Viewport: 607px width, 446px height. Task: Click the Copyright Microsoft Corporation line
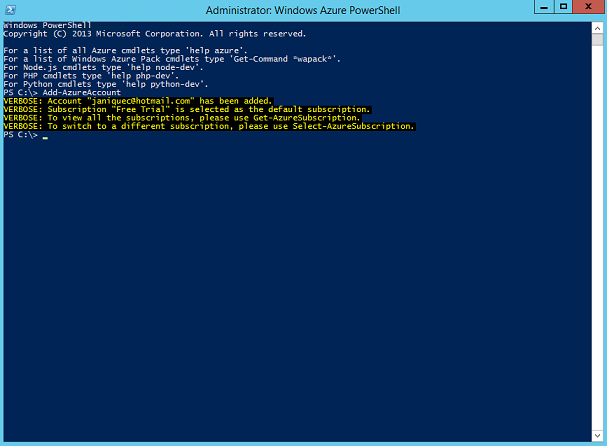pos(155,34)
